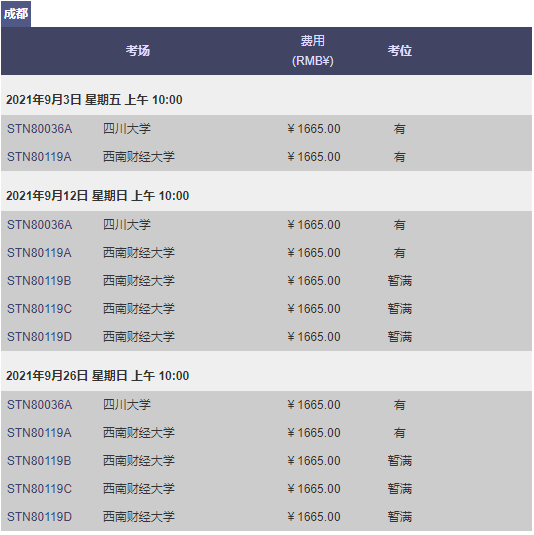Select STN80036A 四川大学 on September 3
The height and width of the screenshot is (535, 534).
pos(266,129)
